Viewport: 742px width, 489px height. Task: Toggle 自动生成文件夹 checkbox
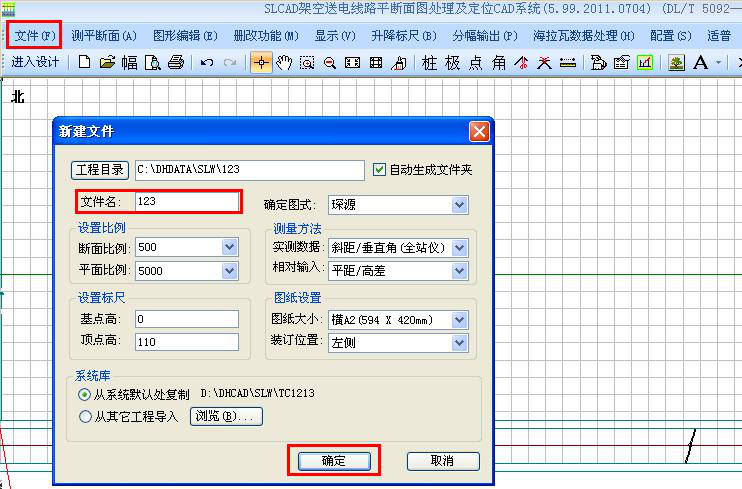pos(379,169)
